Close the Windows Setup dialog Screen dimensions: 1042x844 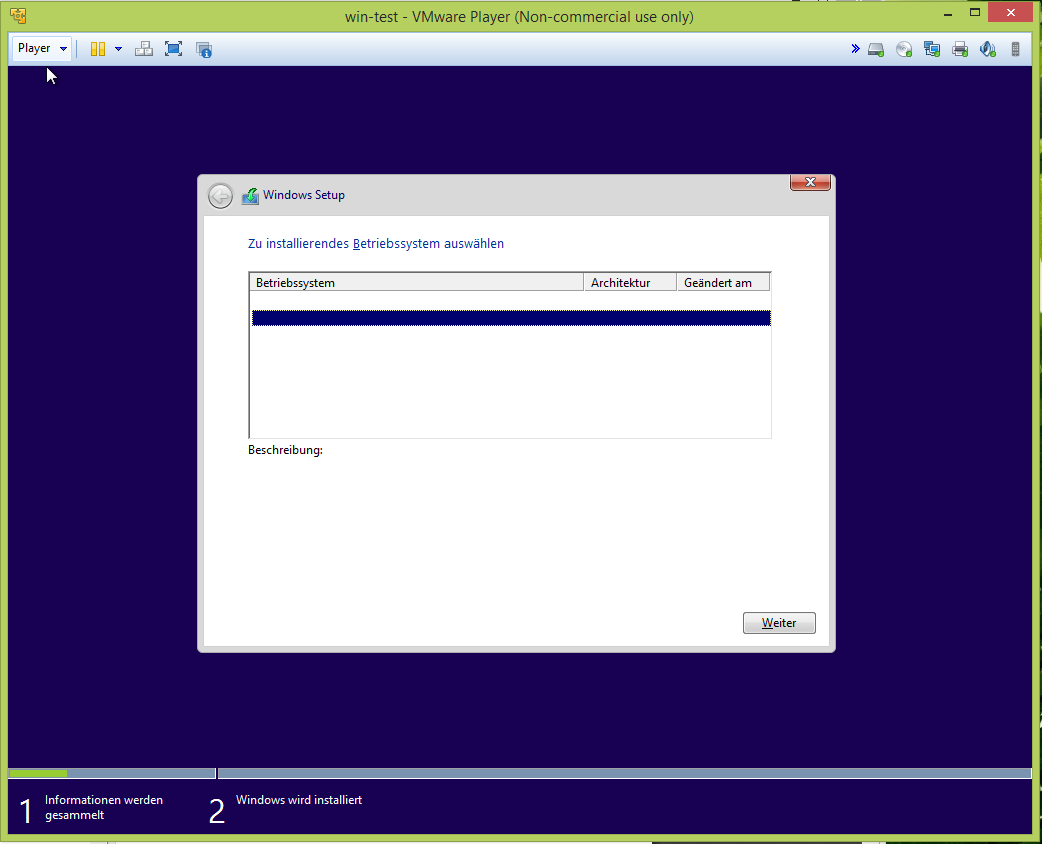point(810,182)
